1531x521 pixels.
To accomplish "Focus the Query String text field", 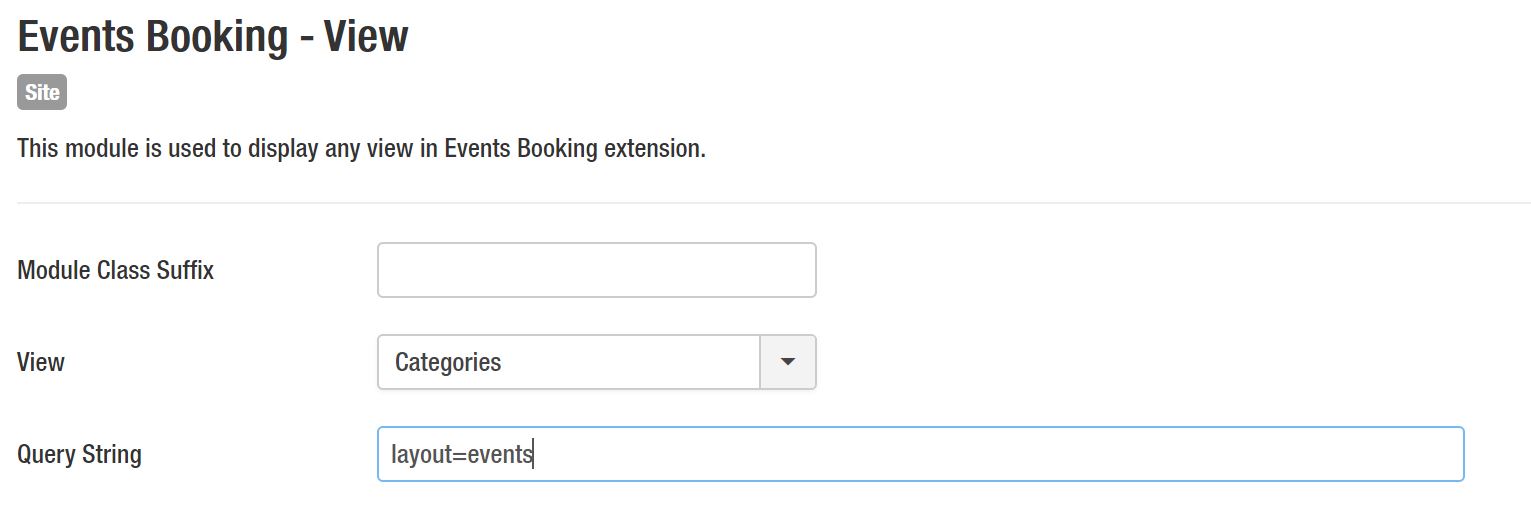I will [x=920, y=454].
